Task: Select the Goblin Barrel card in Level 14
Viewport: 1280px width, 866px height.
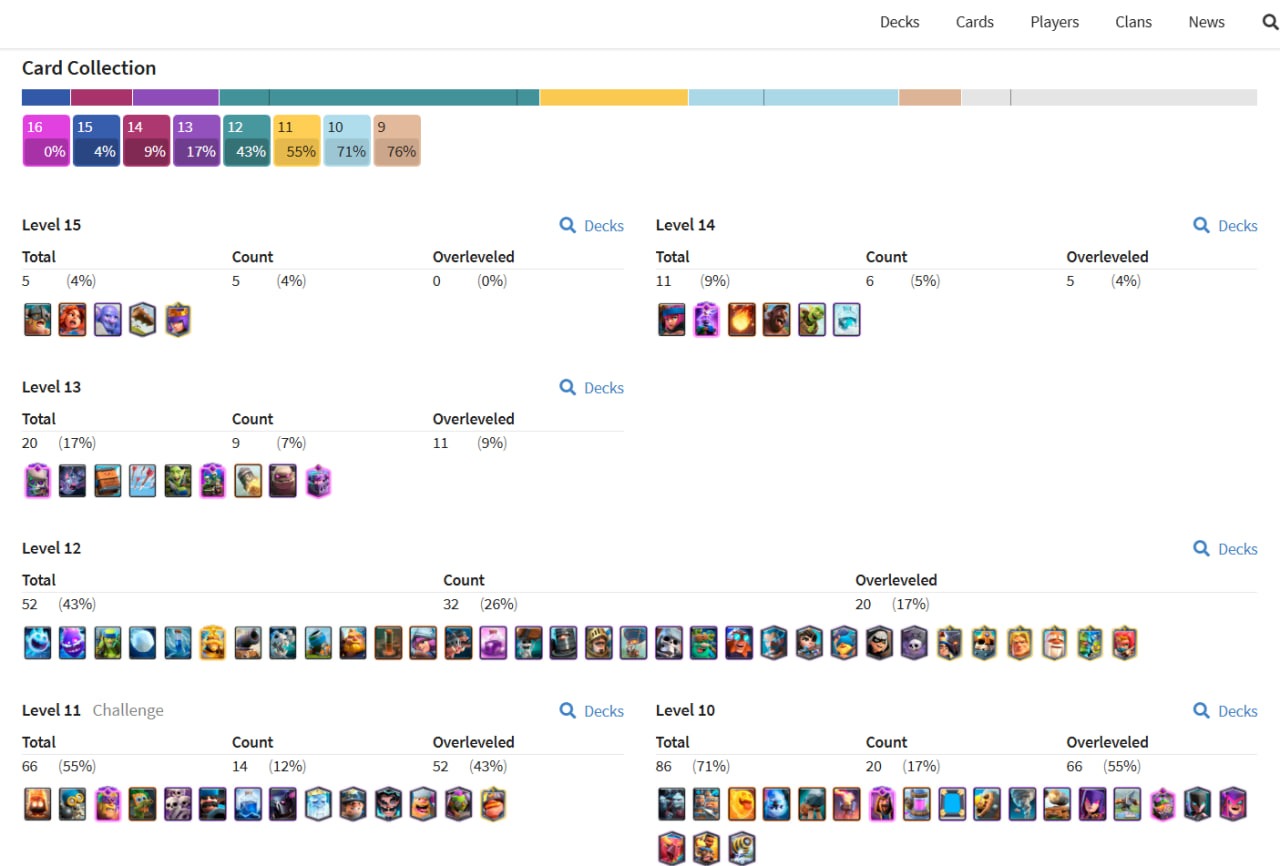Action: point(812,319)
